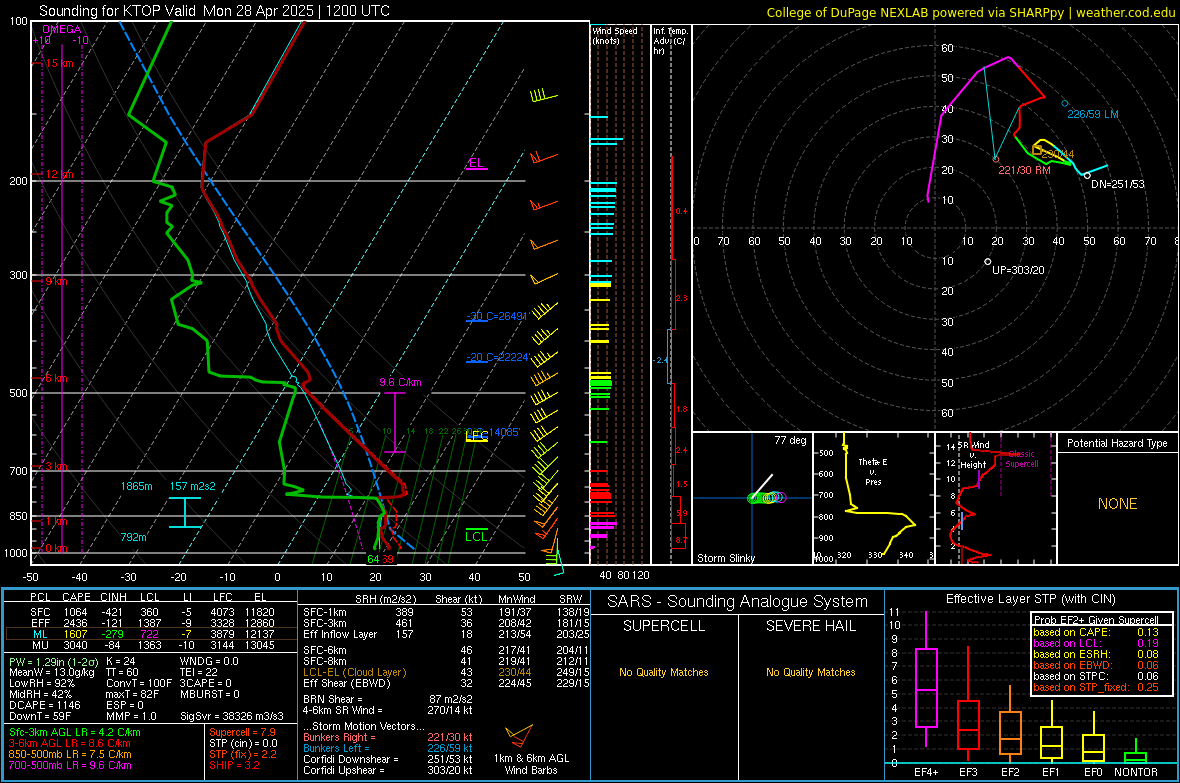Select the green LCL level label
The width and height of the screenshot is (1180, 783).
pos(476,536)
